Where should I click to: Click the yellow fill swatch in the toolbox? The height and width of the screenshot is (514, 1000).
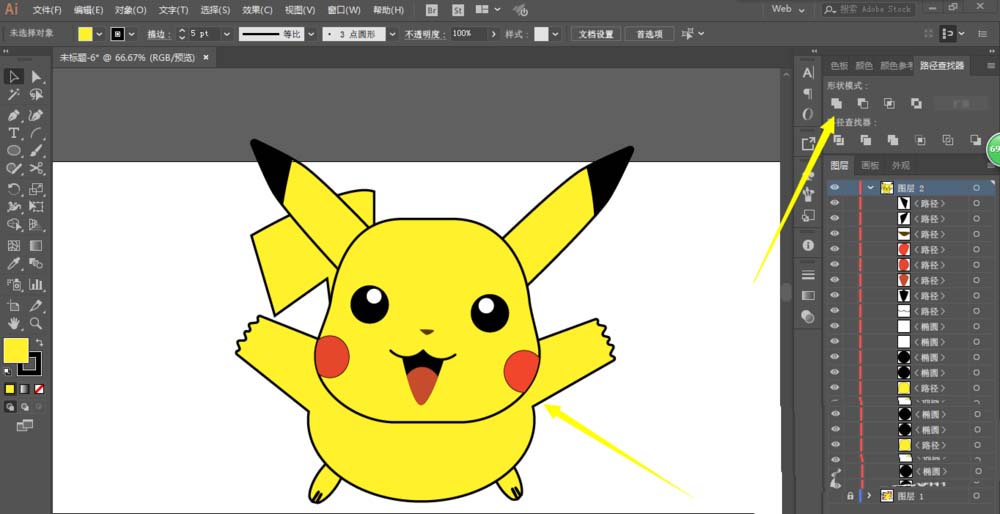point(16,350)
